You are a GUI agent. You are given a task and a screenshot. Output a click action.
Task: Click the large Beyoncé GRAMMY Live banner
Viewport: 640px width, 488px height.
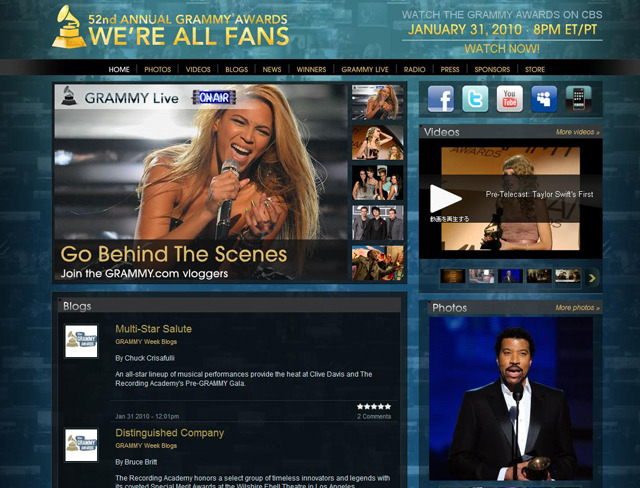pyautogui.click(x=200, y=182)
